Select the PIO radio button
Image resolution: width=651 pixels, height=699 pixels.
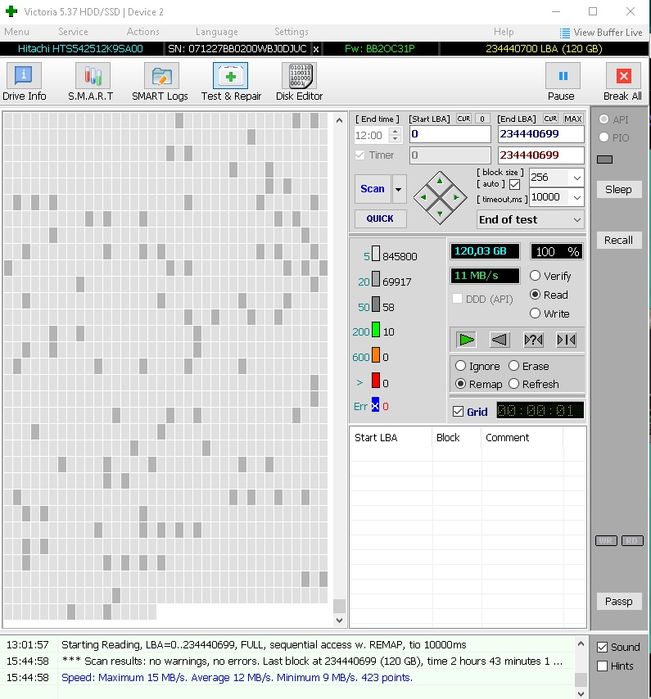click(604, 137)
